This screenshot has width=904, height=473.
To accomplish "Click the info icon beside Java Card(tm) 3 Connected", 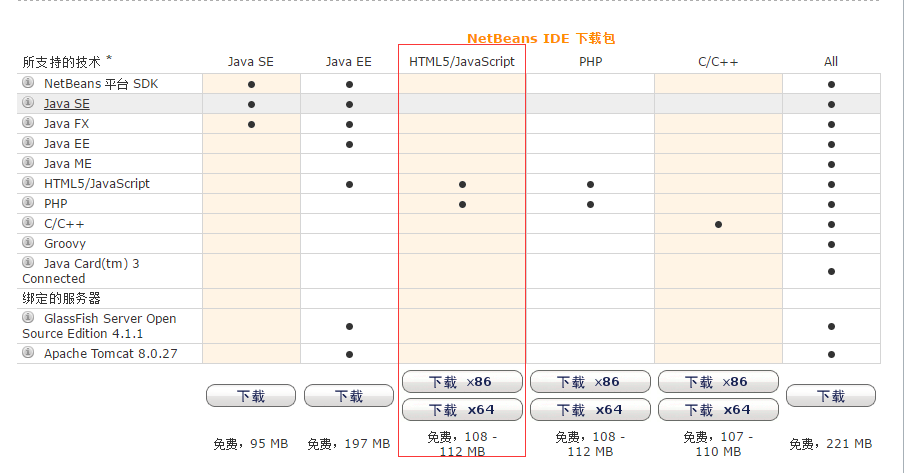I will (x=28, y=262).
